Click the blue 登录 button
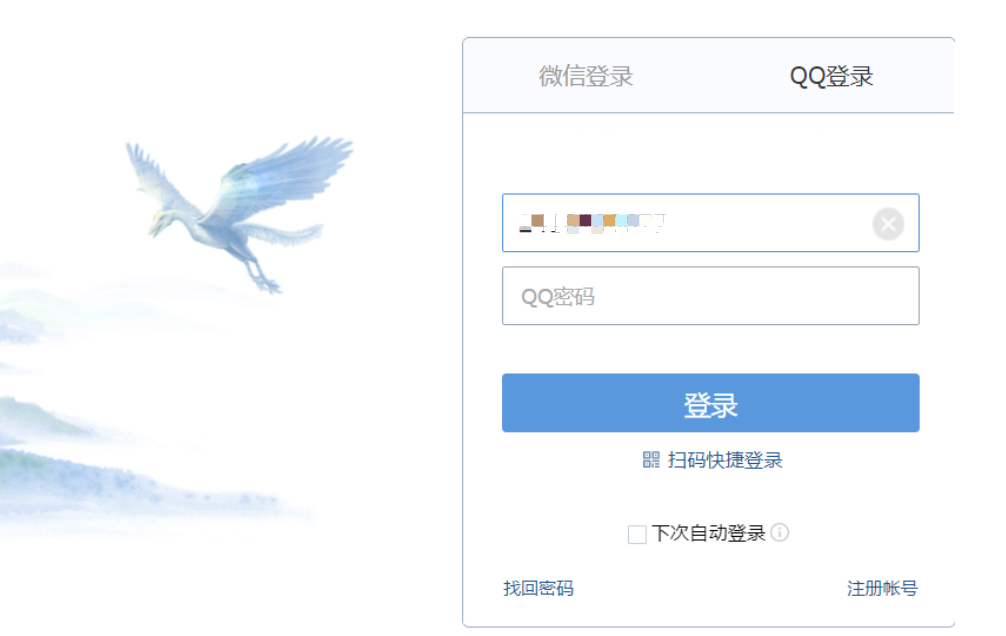Screen dimensions: 1006x636 [710, 402]
